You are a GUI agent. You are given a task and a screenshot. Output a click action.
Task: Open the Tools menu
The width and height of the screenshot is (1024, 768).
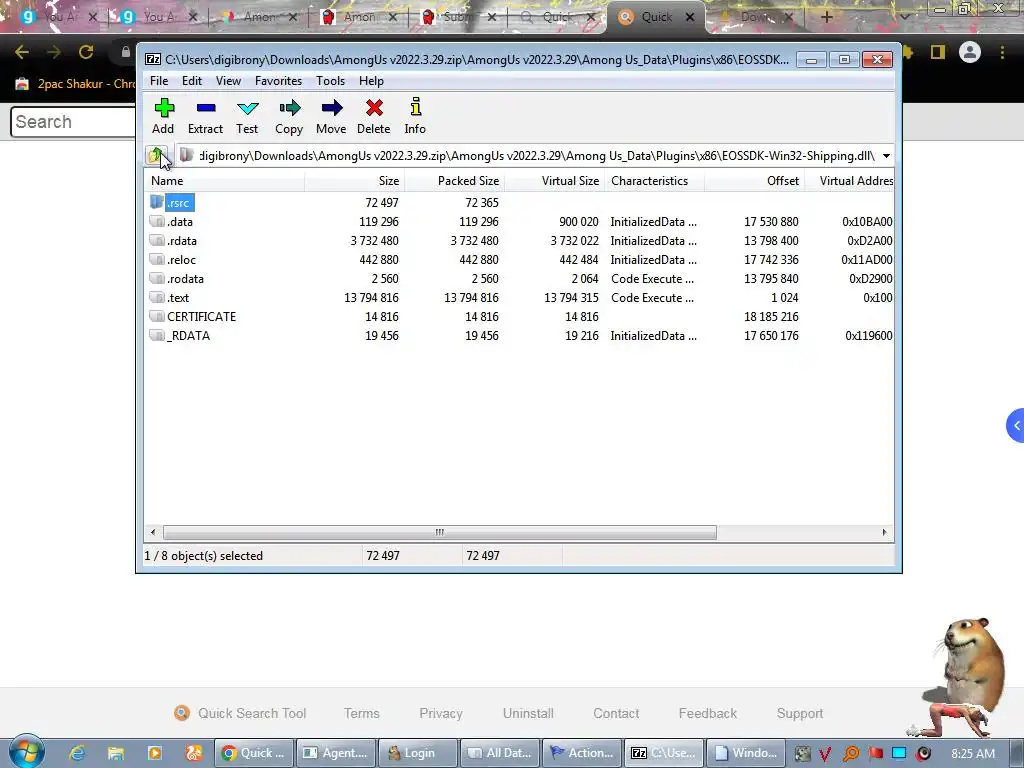click(330, 81)
